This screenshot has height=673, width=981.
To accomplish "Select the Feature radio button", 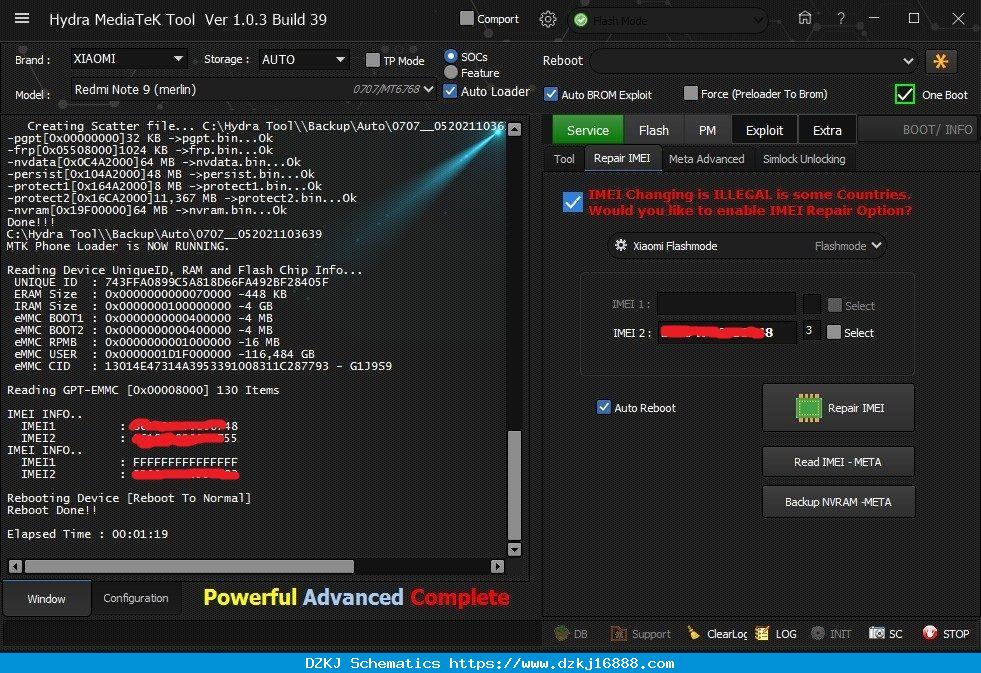I will point(450,73).
